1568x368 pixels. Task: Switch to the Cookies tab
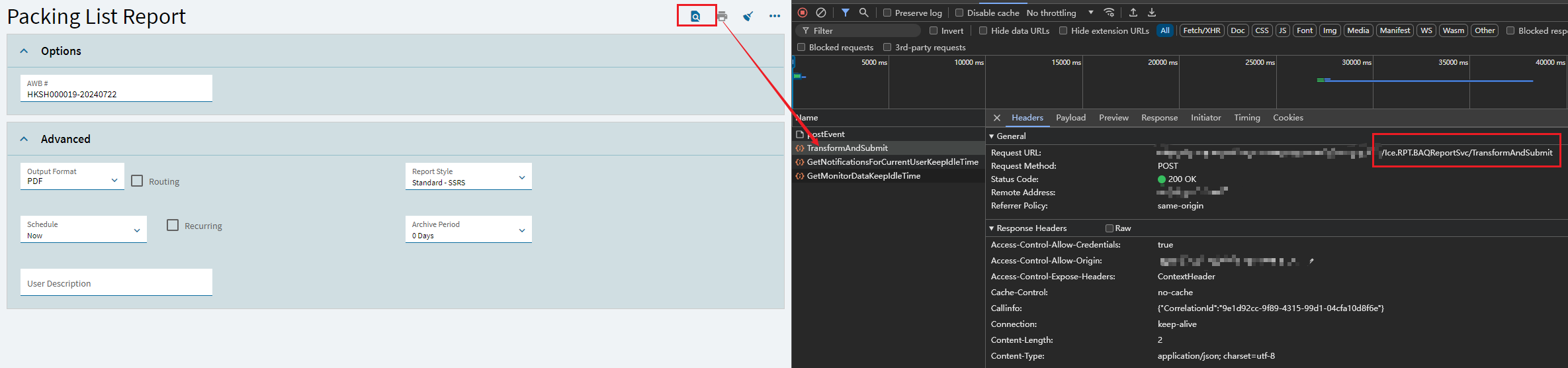click(1287, 118)
